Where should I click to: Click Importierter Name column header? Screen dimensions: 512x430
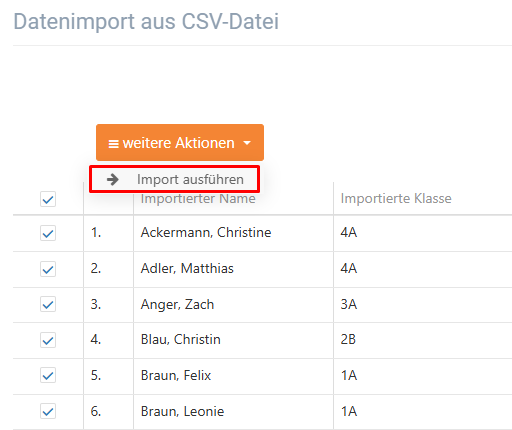coord(198,198)
